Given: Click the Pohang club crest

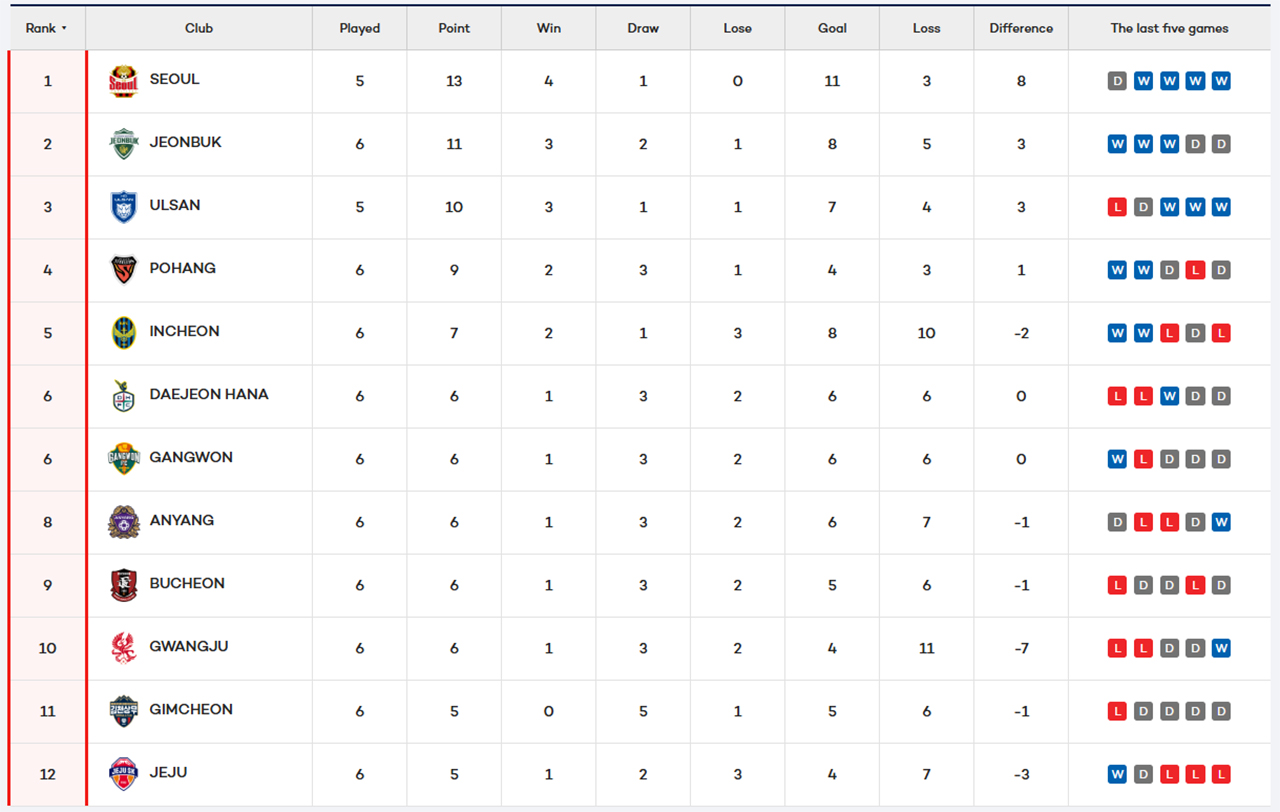Looking at the screenshot, I should point(123,270).
